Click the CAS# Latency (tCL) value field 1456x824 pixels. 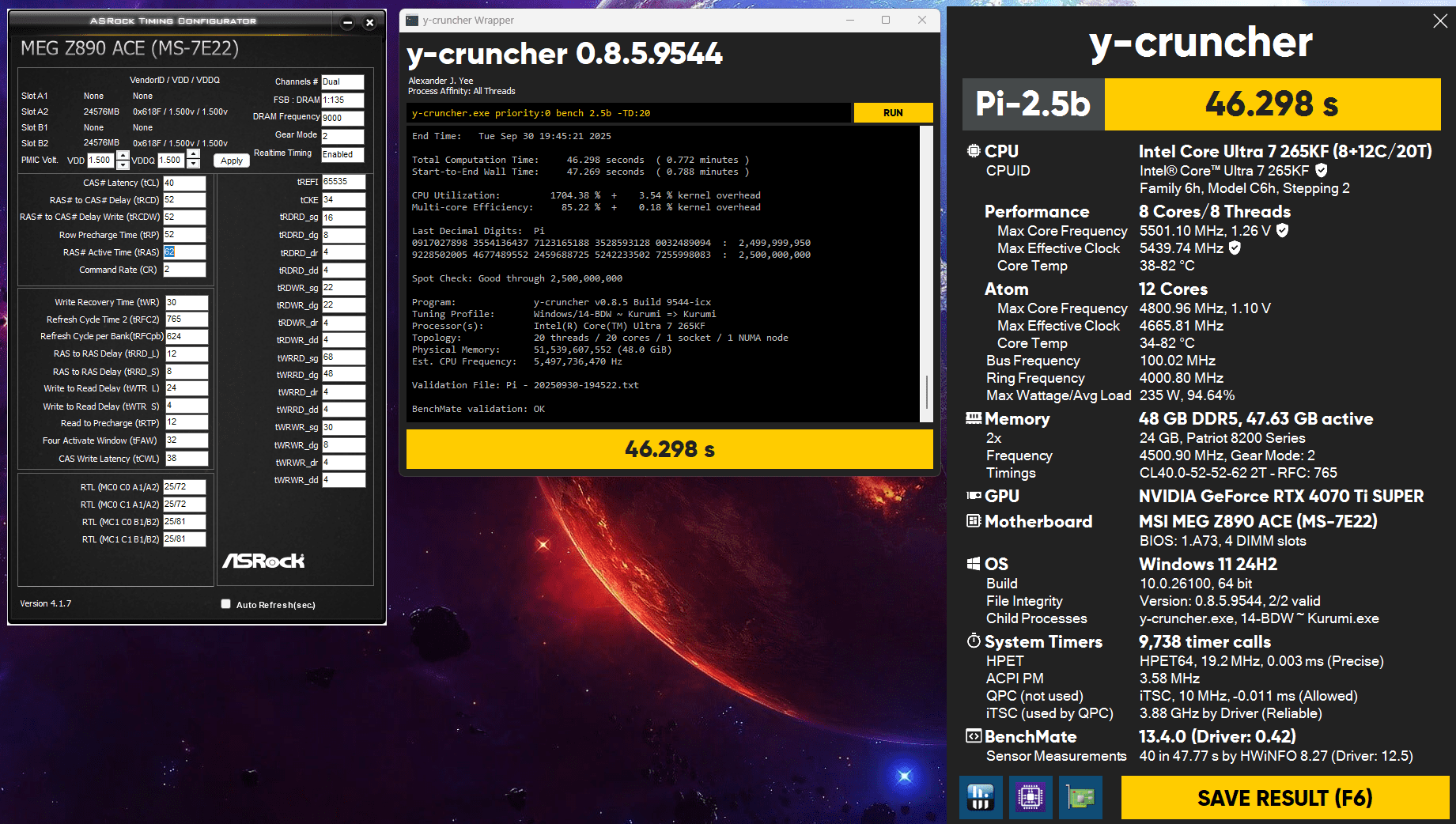tap(184, 183)
